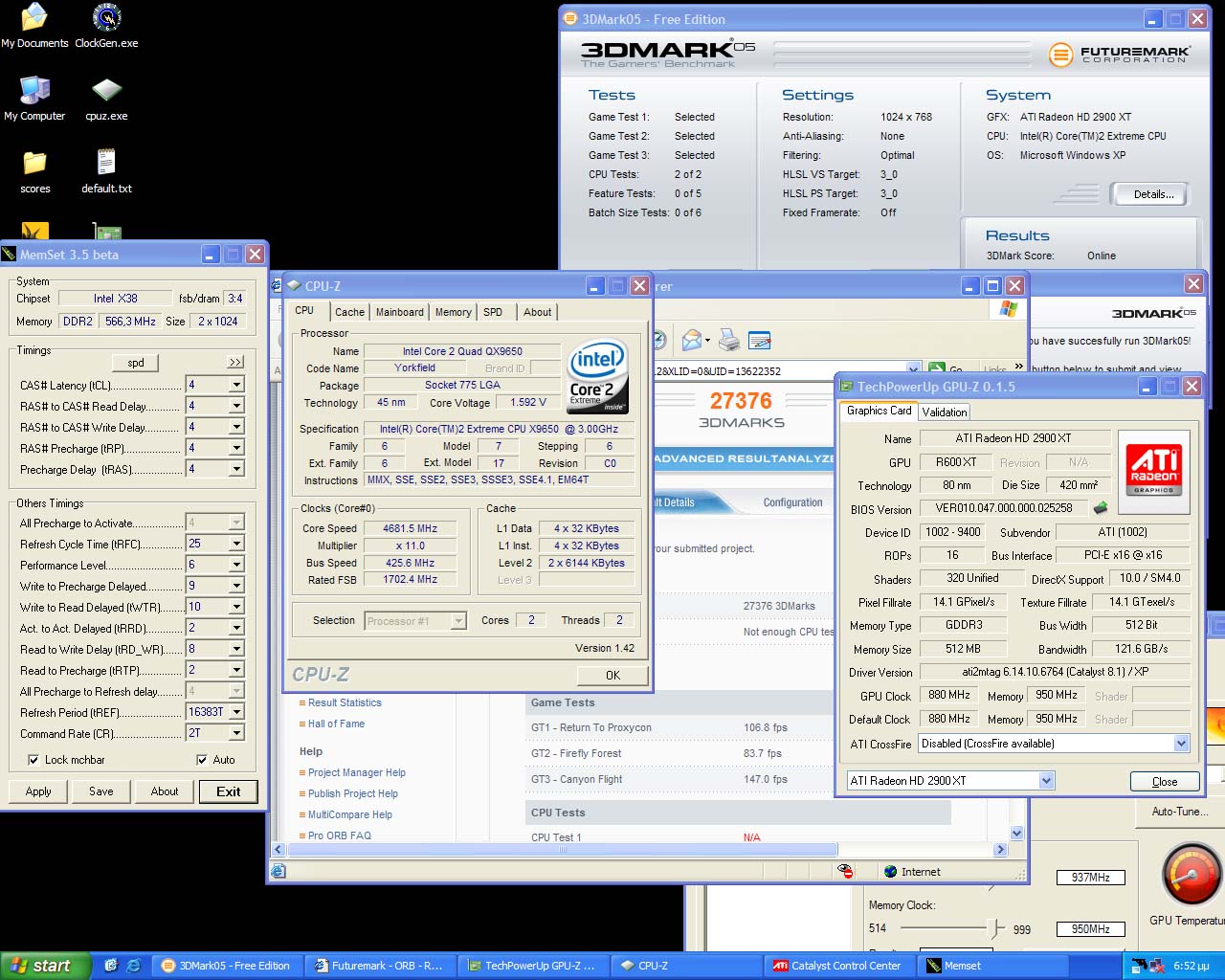The width and height of the screenshot is (1225, 980).
Task: Click the green Go arrow in browser
Action: pos(936,369)
